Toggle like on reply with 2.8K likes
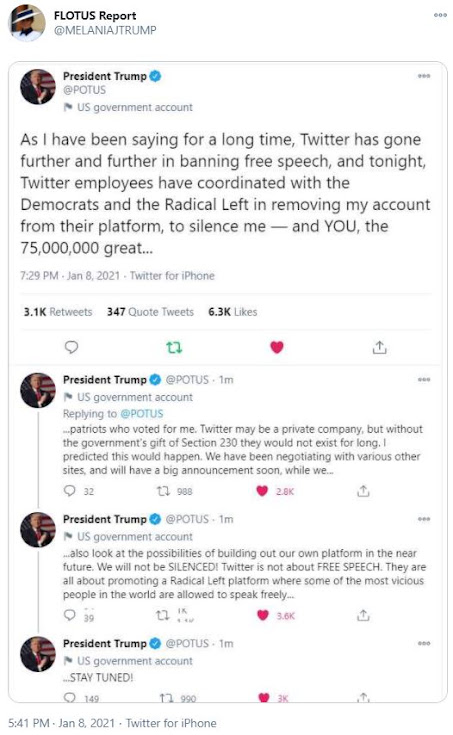The height and width of the screenshot is (735, 453). pos(262,491)
